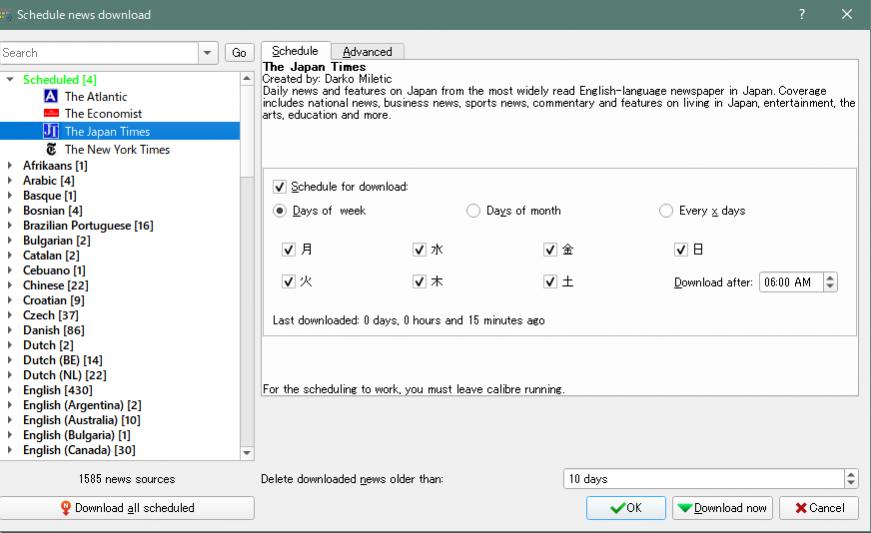871x533 pixels.
Task: Select Days of month radio button
Action: 473,211
